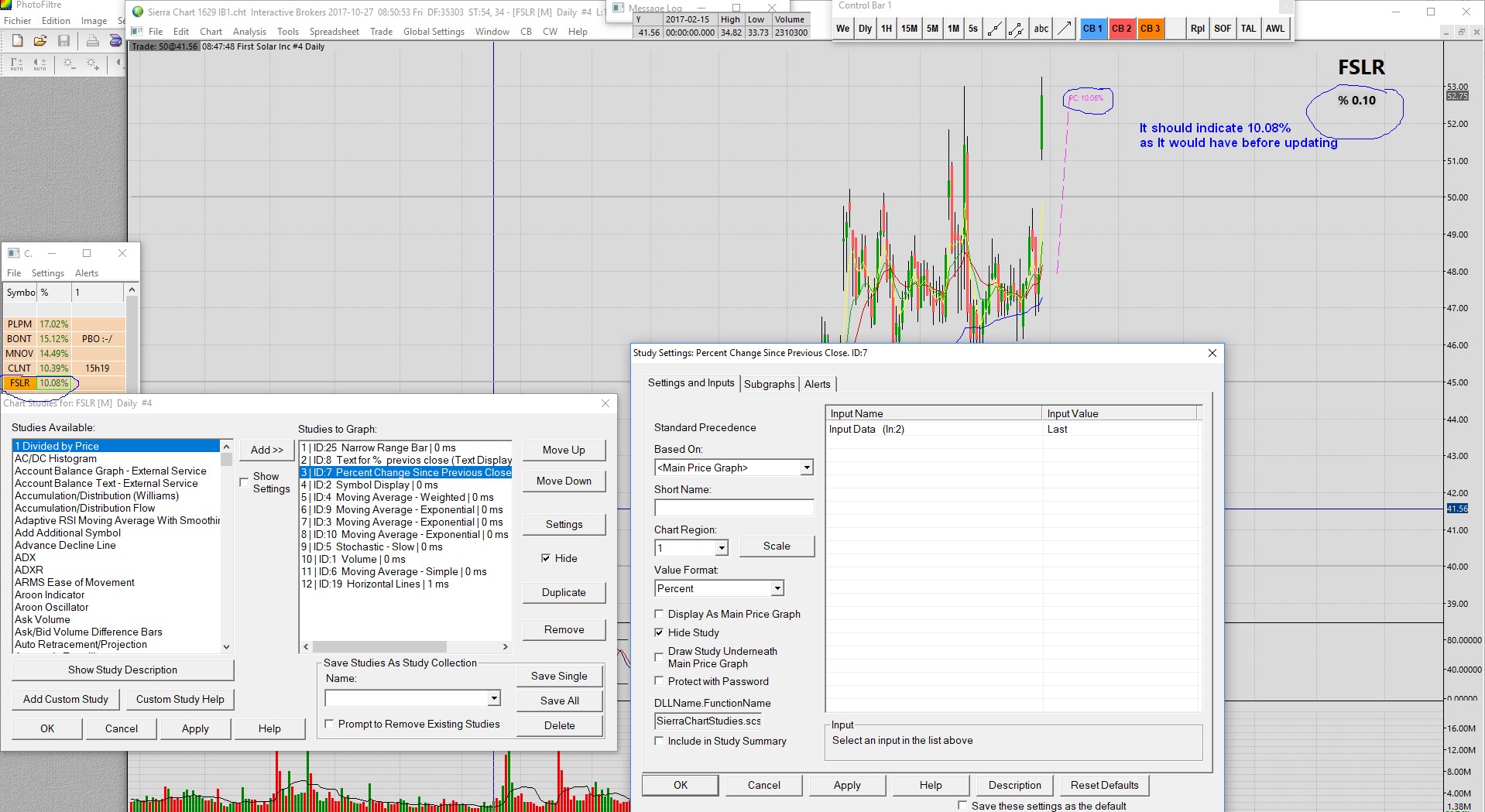
Task: Click PhotoFiltre's new document icon
Action: pos(17,40)
